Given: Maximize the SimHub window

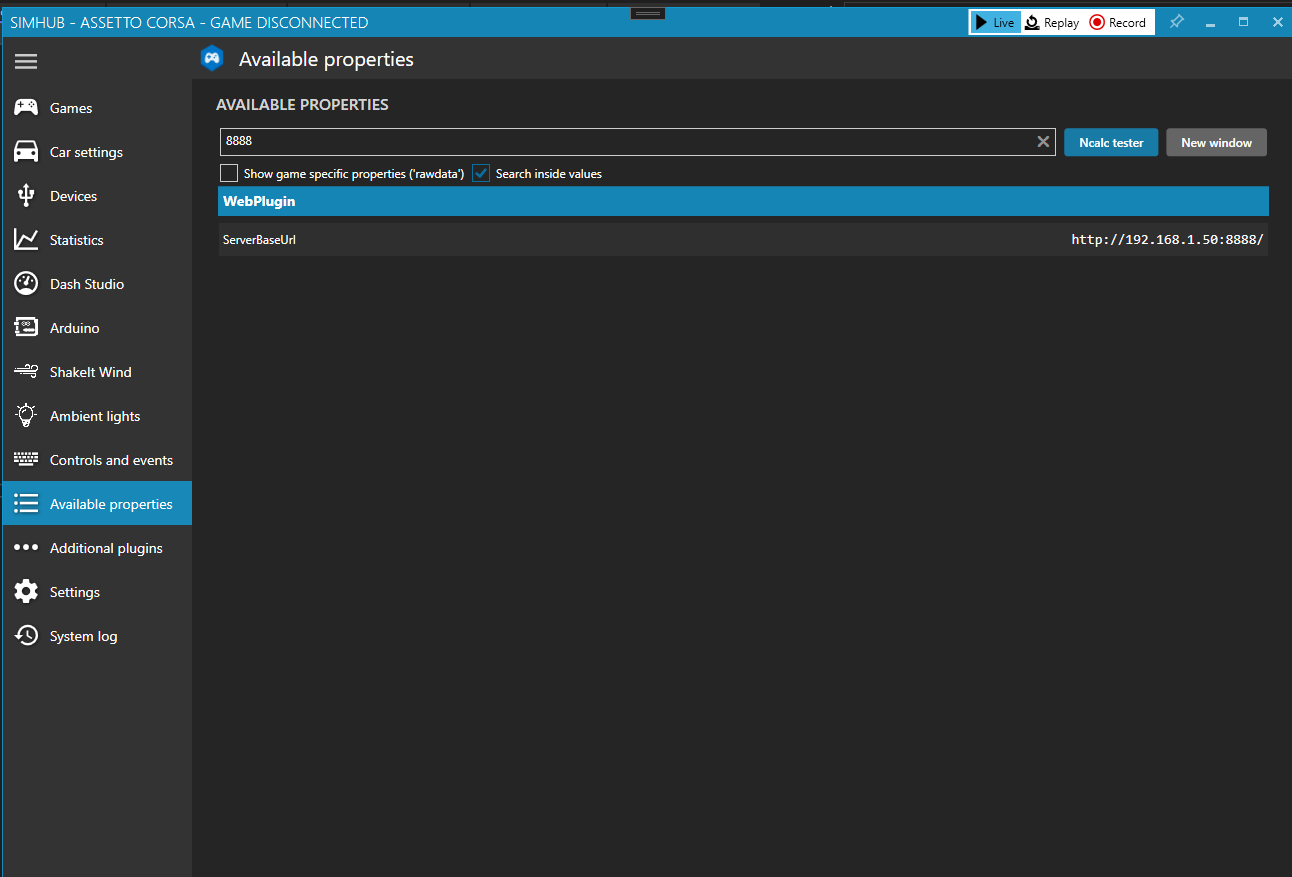Looking at the screenshot, I should point(1243,22).
